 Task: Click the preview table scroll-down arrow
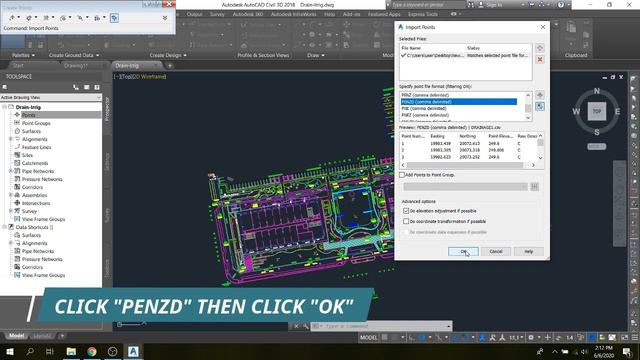pyautogui.click(x=540, y=158)
